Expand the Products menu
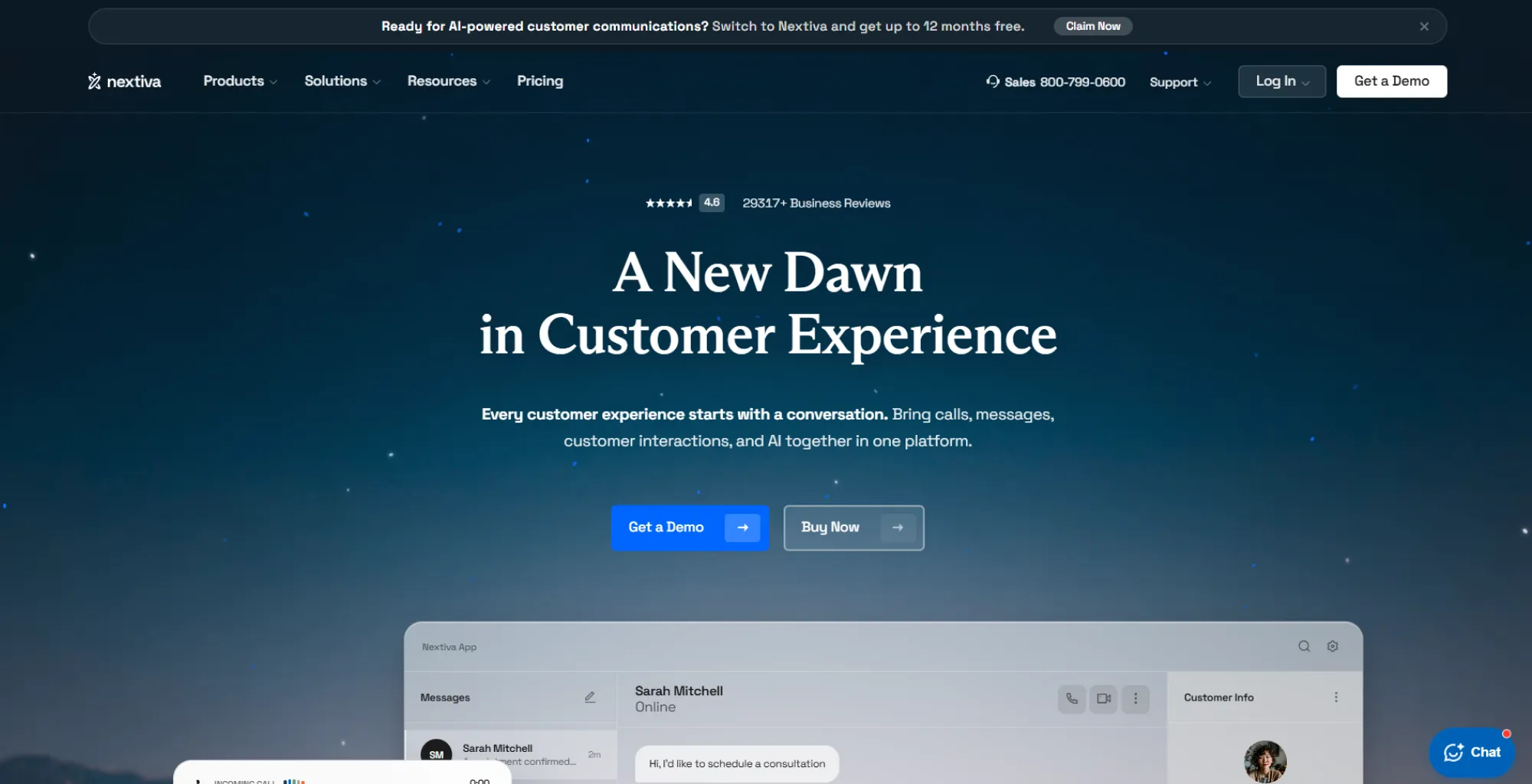 click(240, 81)
